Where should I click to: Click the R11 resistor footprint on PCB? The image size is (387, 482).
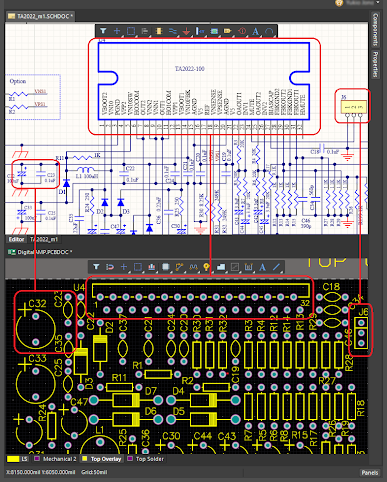[120, 387]
